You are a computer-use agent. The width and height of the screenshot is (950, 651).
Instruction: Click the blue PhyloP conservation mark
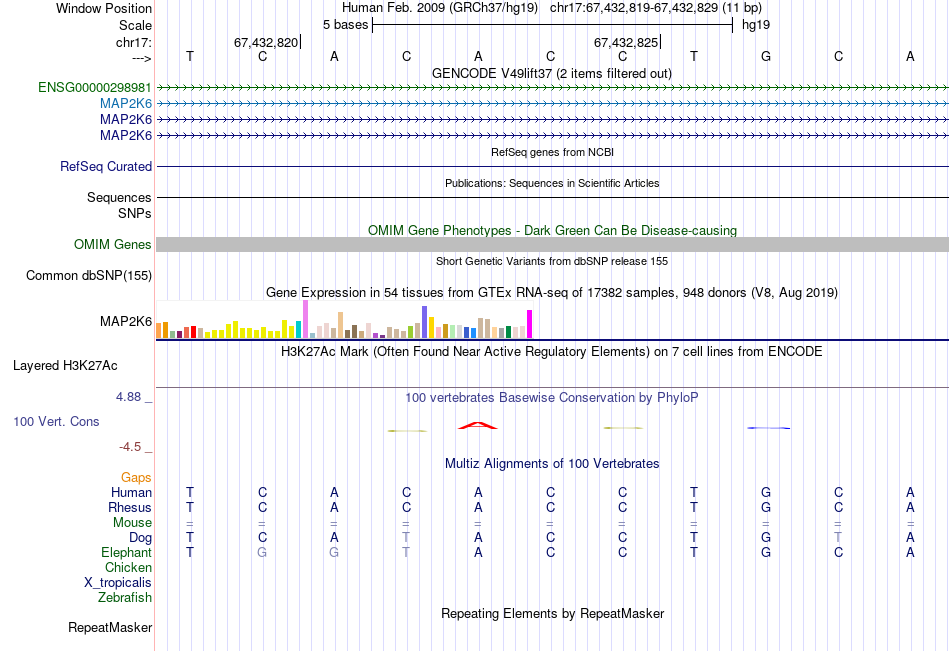[x=768, y=428]
